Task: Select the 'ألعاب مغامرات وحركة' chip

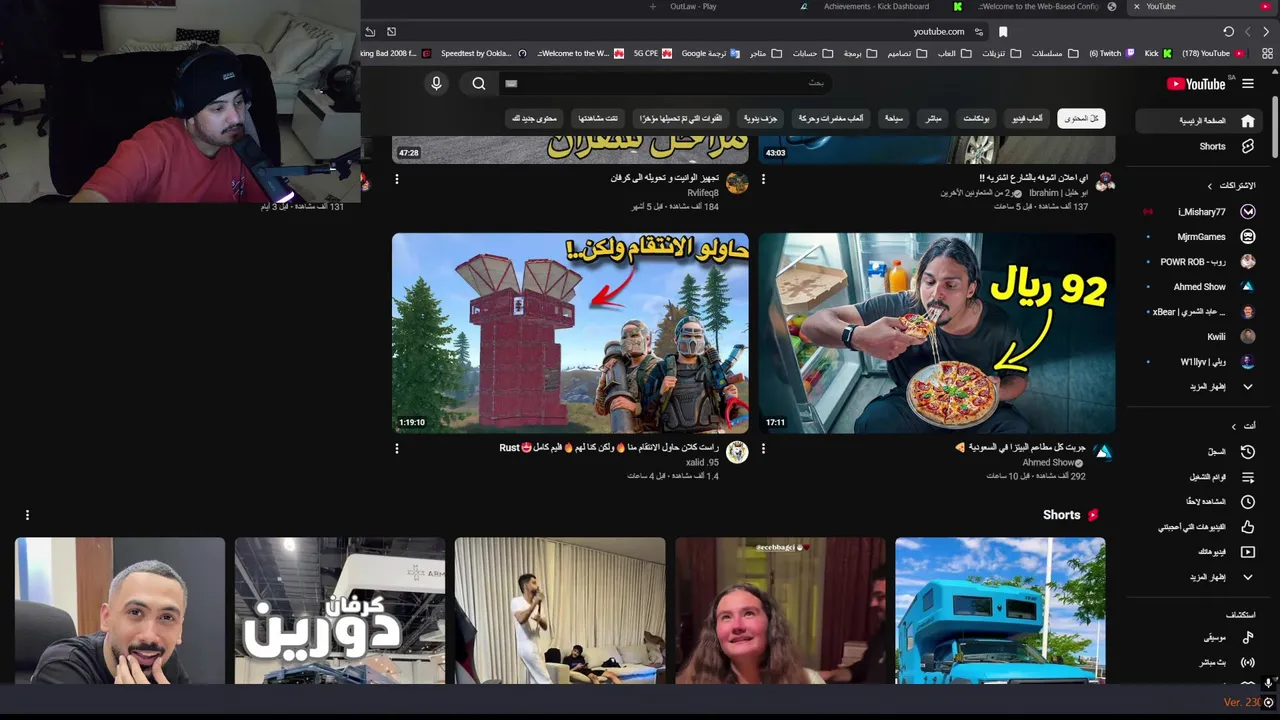Action: click(x=831, y=118)
